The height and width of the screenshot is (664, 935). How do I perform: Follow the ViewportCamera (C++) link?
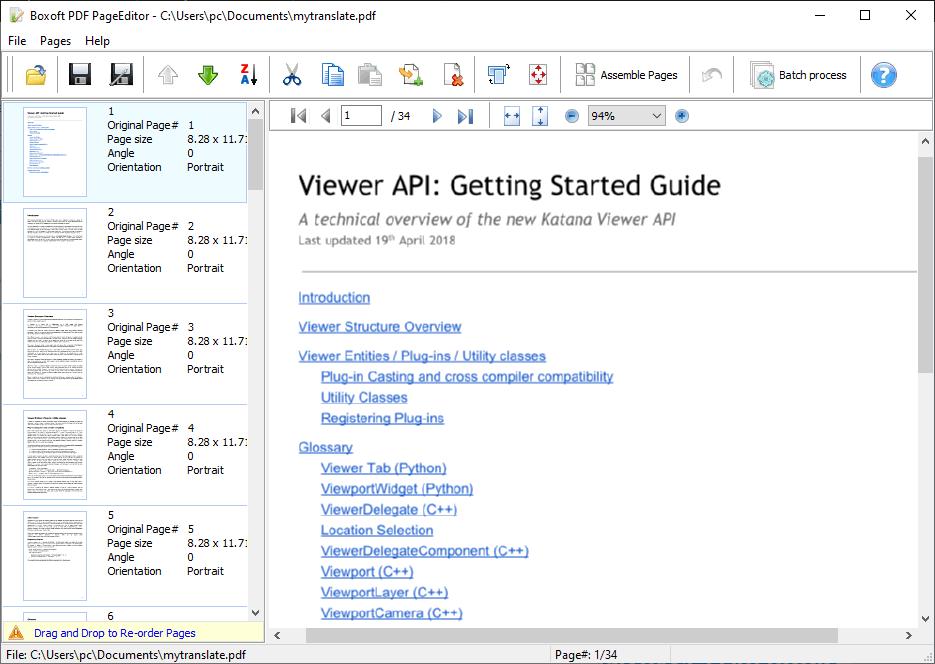coord(391,613)
